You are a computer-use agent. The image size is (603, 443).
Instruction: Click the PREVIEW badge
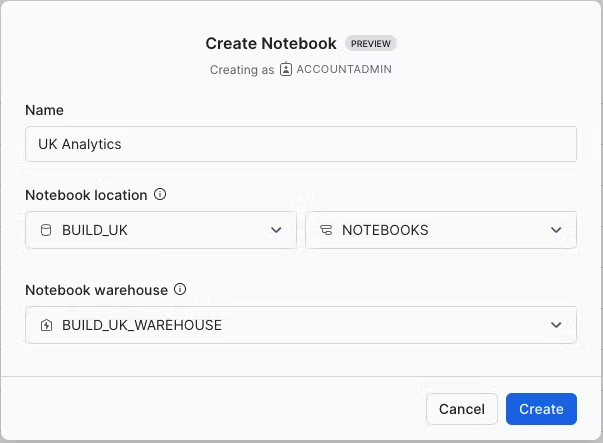tap(371, 44)
